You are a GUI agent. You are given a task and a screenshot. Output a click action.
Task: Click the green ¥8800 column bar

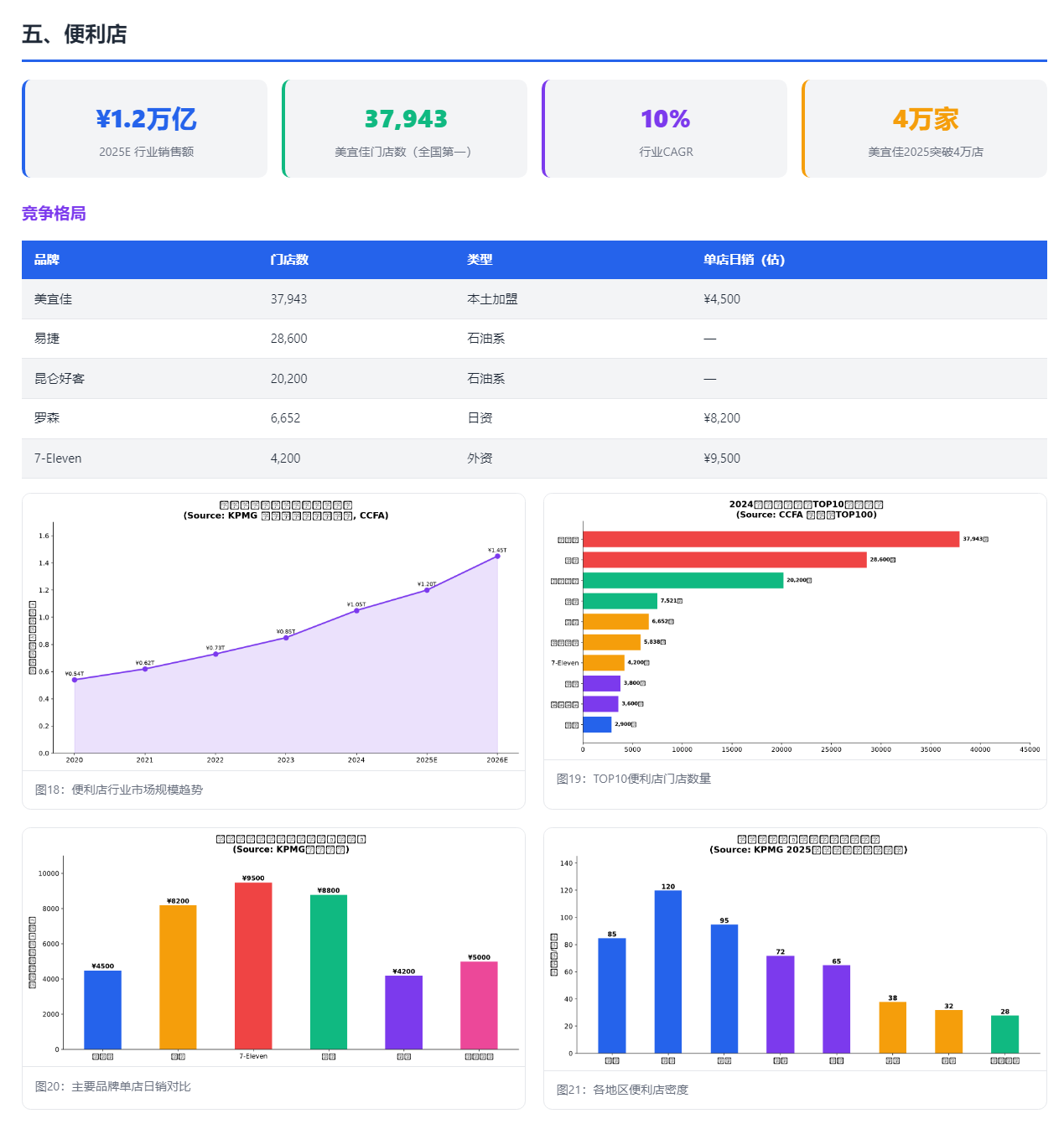pyautogui.click(x=329, y=972)
